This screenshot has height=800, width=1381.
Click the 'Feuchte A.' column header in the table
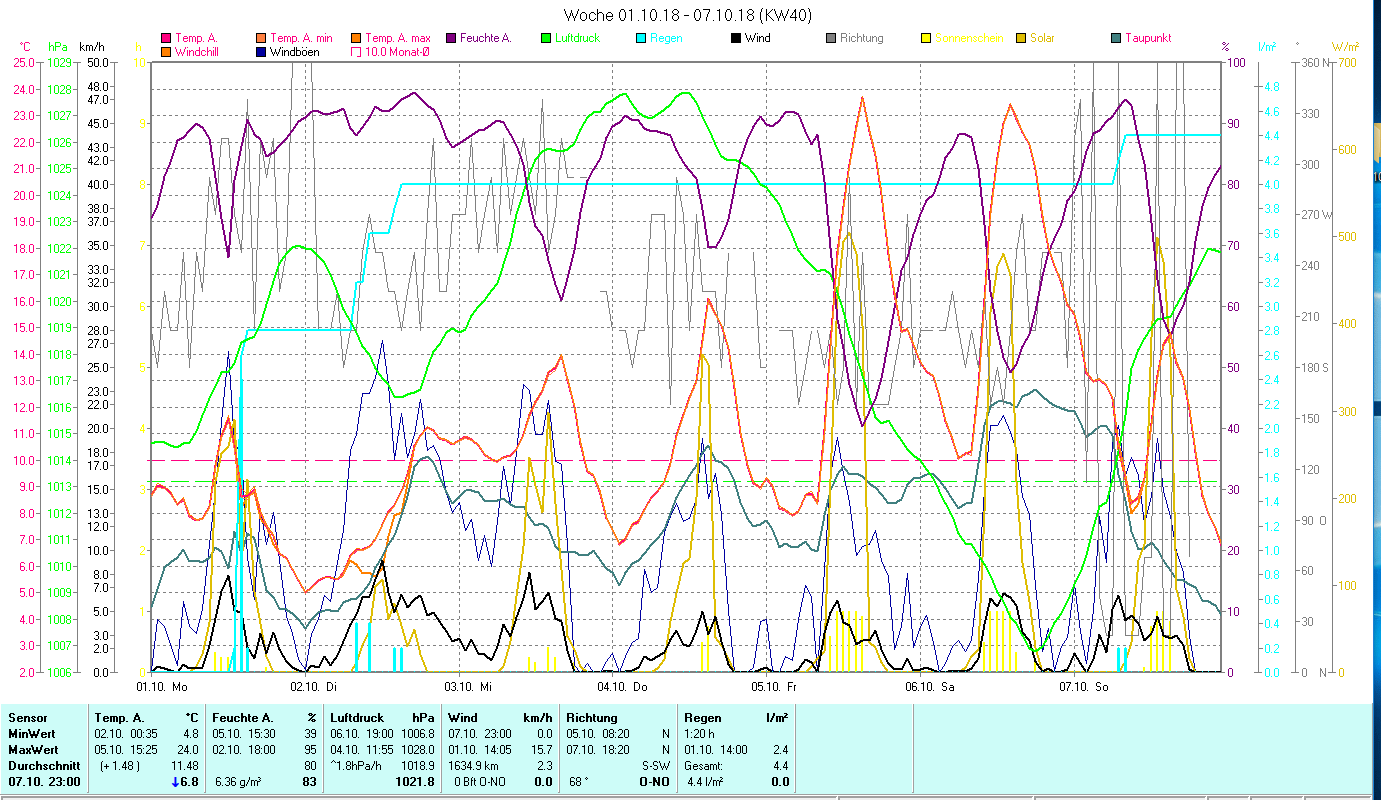(x=244, y=718)
